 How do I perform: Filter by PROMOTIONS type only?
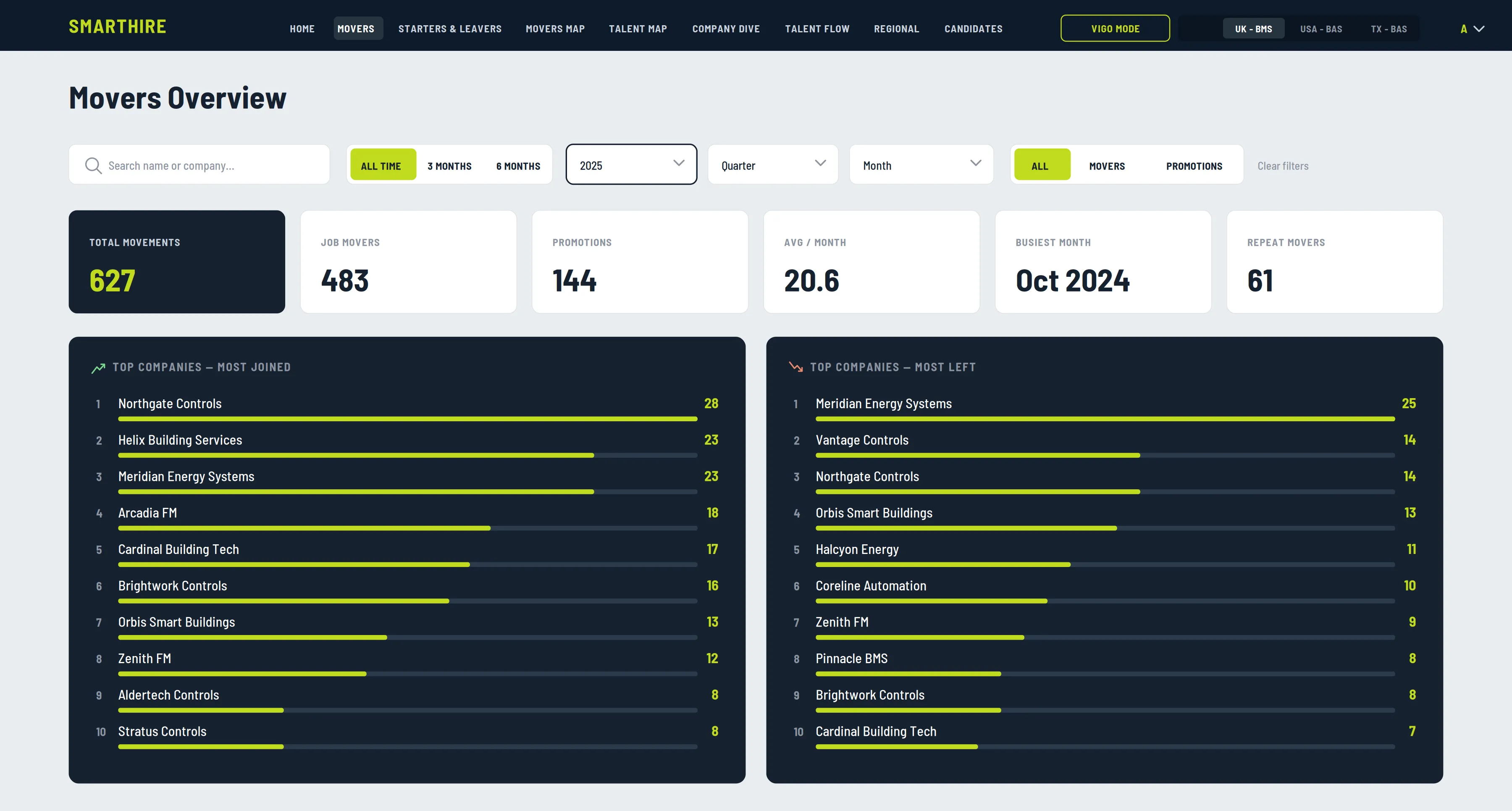click(x=1194, y=166)
